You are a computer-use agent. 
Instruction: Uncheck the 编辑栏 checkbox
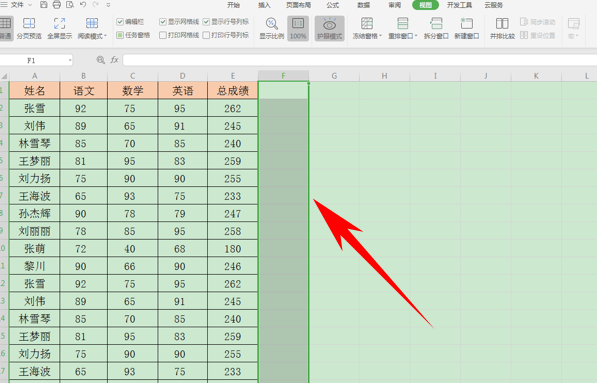coord(120,22)
